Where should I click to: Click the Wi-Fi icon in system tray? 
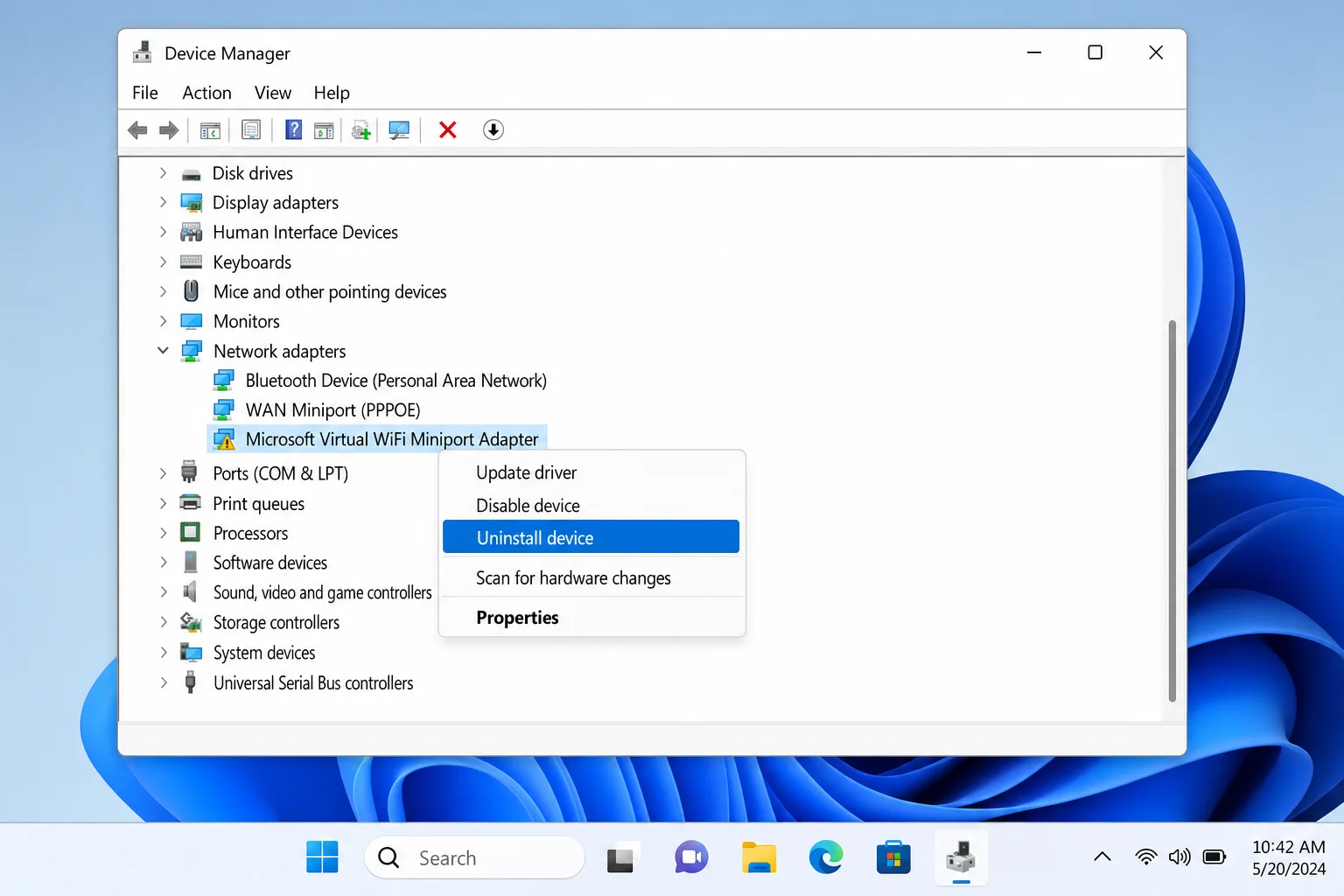tap(1146, 857)
